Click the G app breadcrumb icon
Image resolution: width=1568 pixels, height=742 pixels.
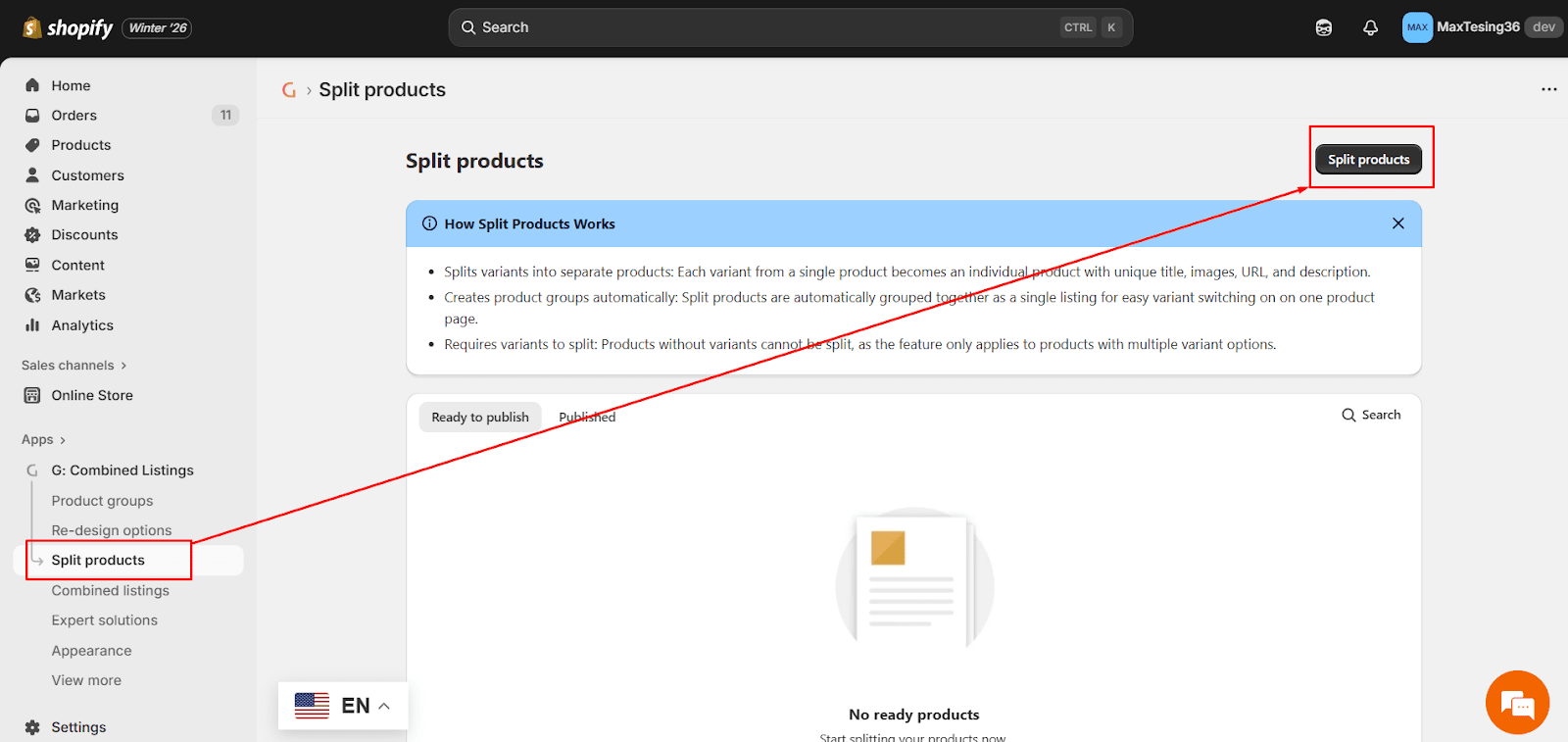289,90
